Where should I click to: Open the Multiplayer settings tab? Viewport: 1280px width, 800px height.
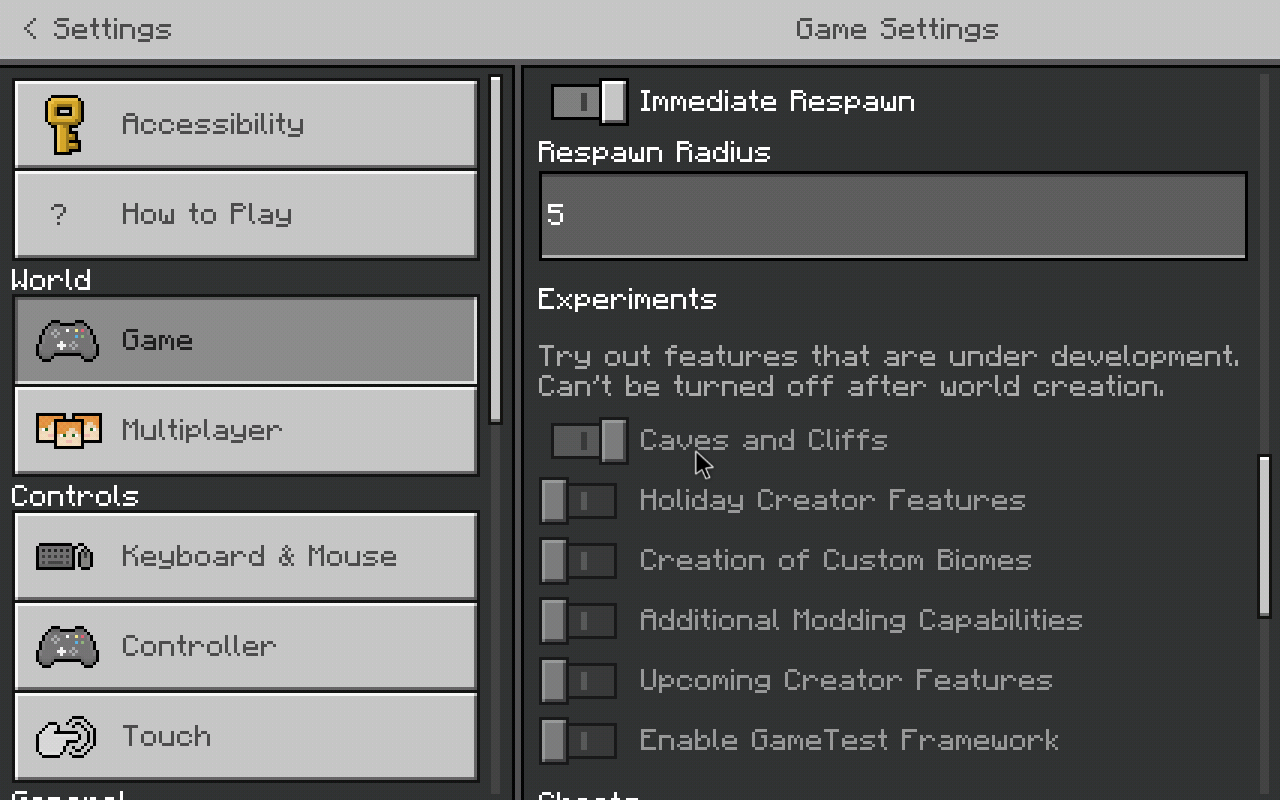[x=246, y=430]
